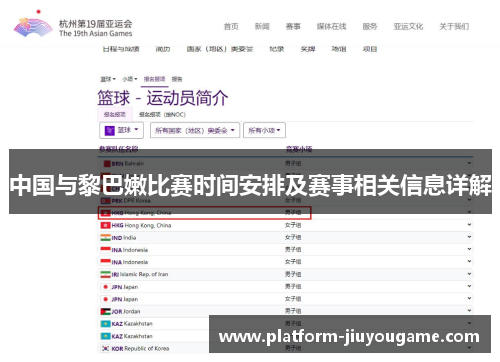
Task: Expand the Bahrain row chevron
Action: pos(469,163)
